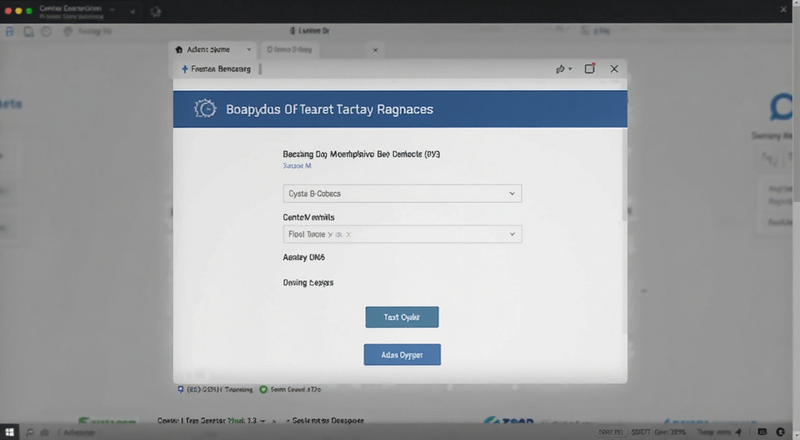
Task: Click the gear clock icon in blue header
Action: point(205,109)
